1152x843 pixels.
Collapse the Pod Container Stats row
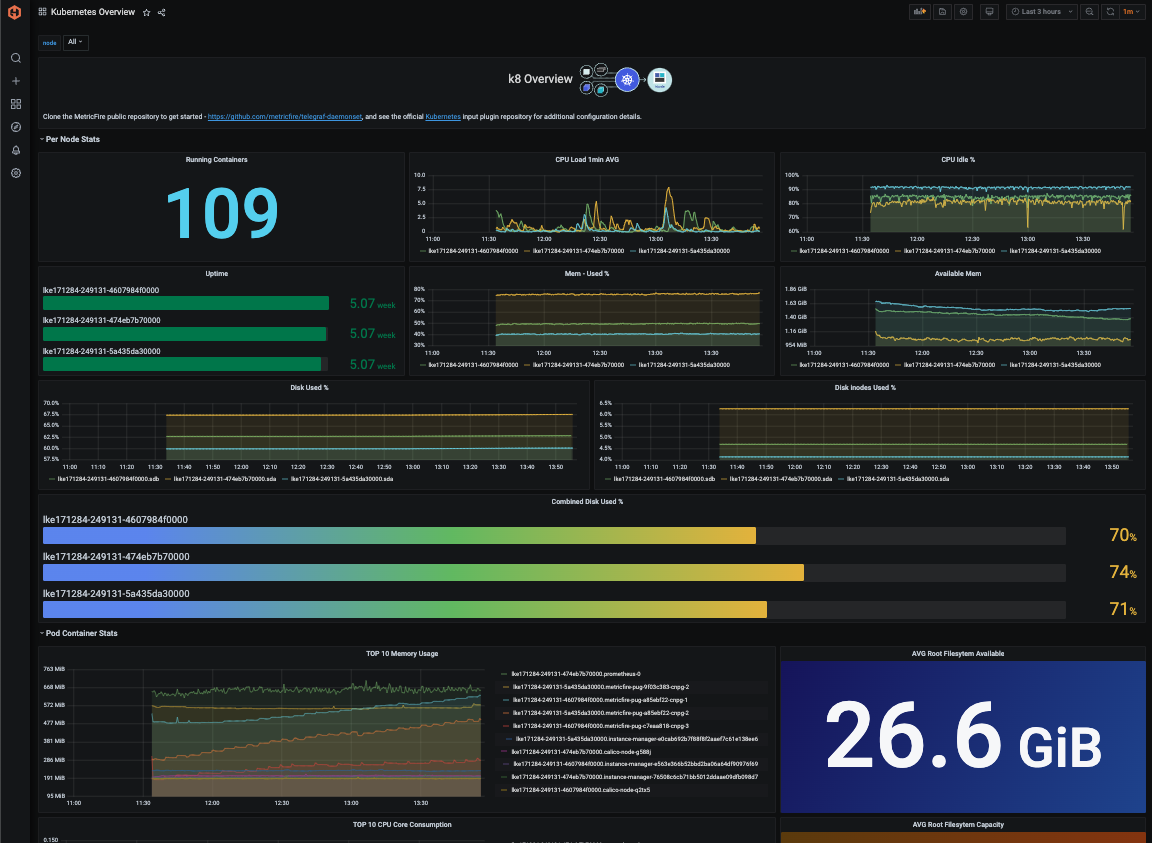[x=79, y=634]
